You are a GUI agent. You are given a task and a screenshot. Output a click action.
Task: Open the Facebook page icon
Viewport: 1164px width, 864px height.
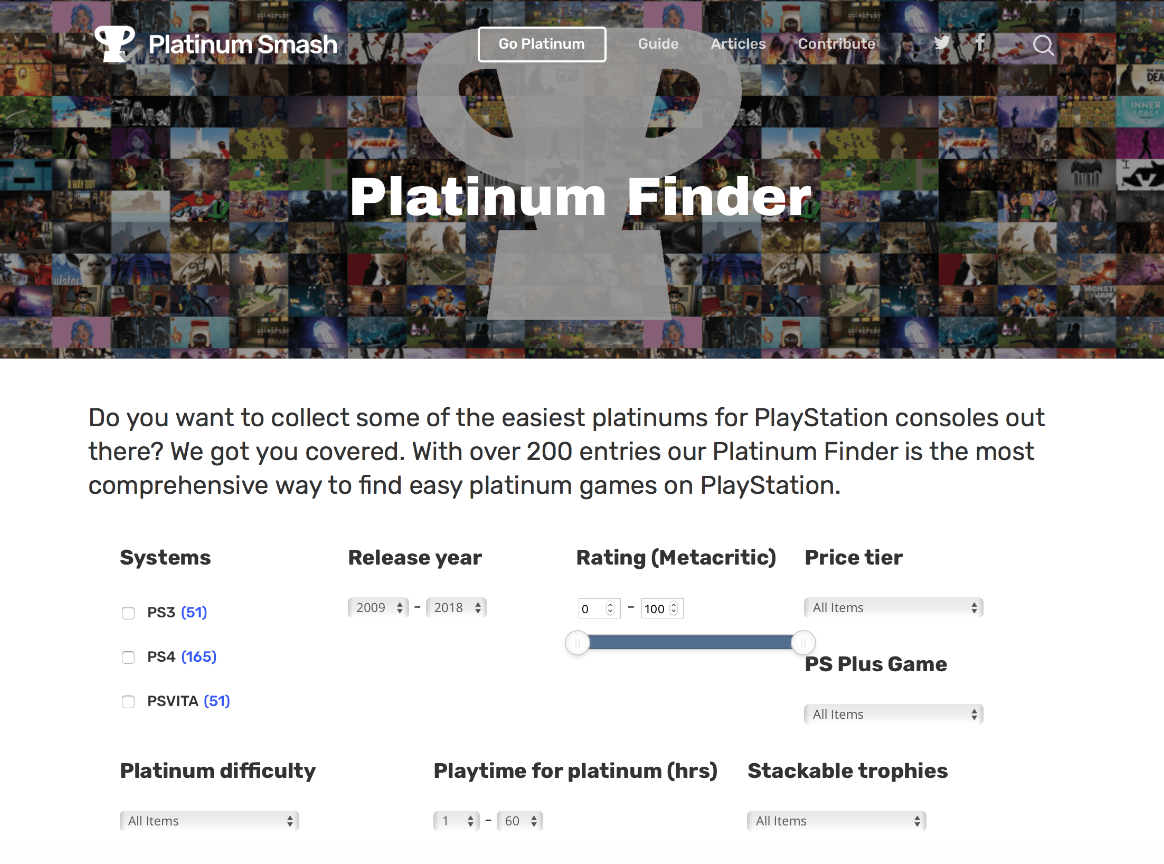[980, 43]
